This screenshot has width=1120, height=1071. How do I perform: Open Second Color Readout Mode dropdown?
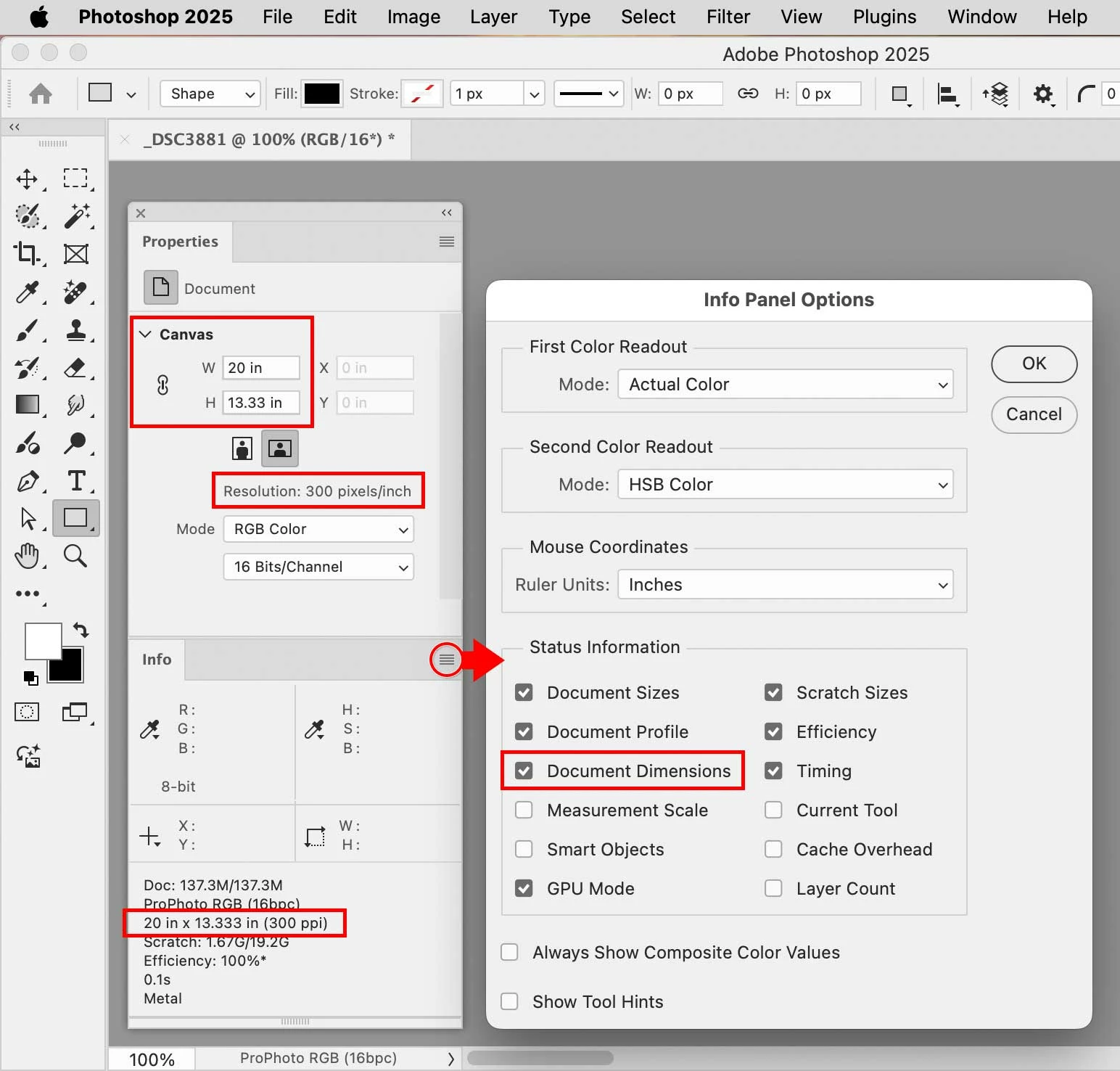pyautogui.click(x=786, y=485)
